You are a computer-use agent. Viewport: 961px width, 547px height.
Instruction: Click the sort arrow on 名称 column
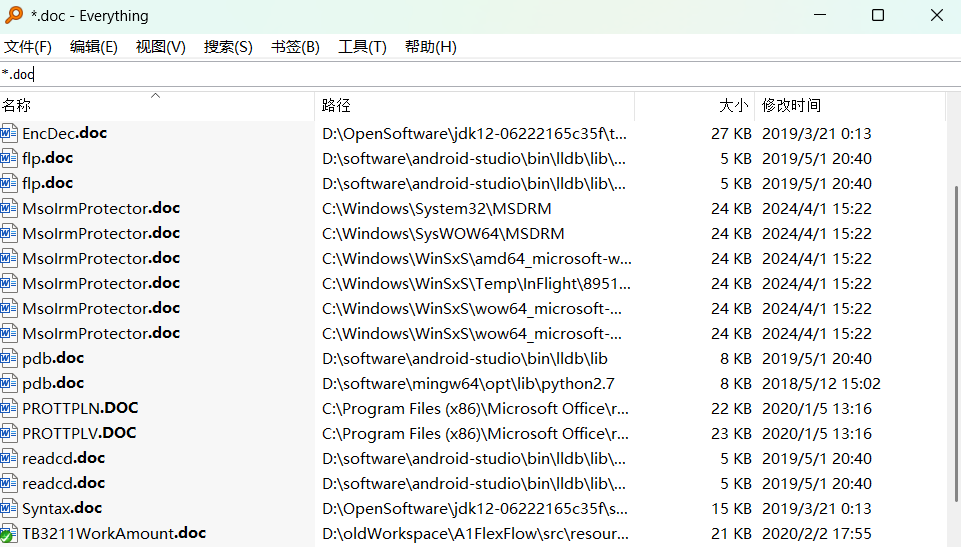click(156, 96)
